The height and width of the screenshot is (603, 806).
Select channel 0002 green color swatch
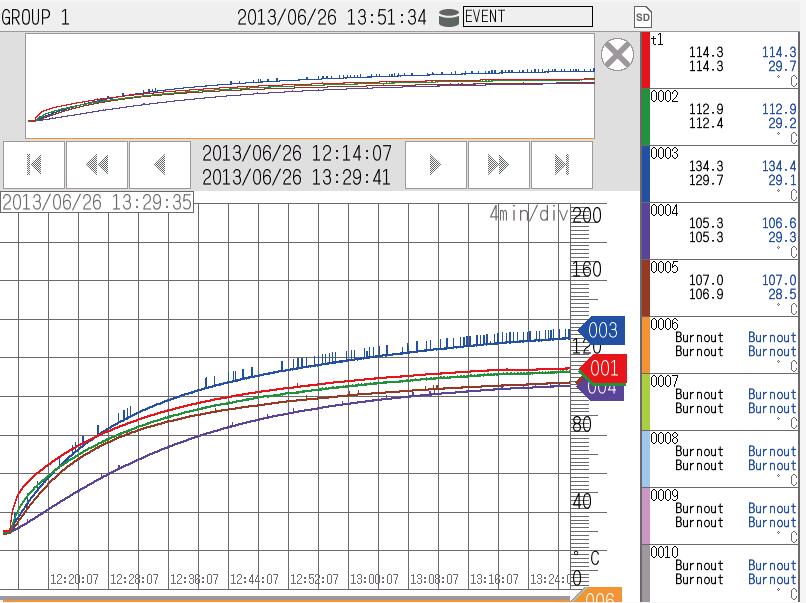click(x=646, y=116)
